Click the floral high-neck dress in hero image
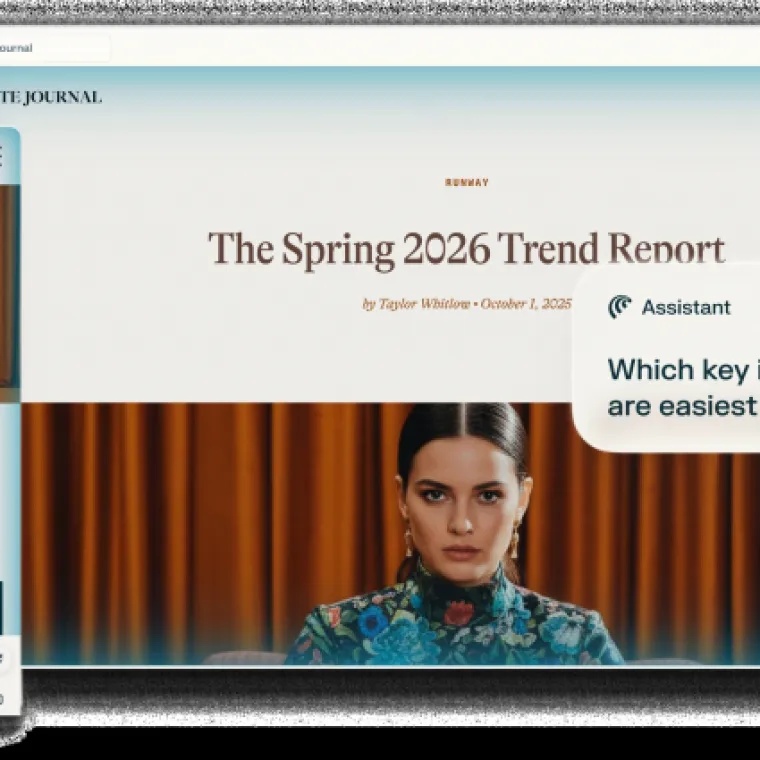Viewport: 760px width, 760px height. (456, 620)
